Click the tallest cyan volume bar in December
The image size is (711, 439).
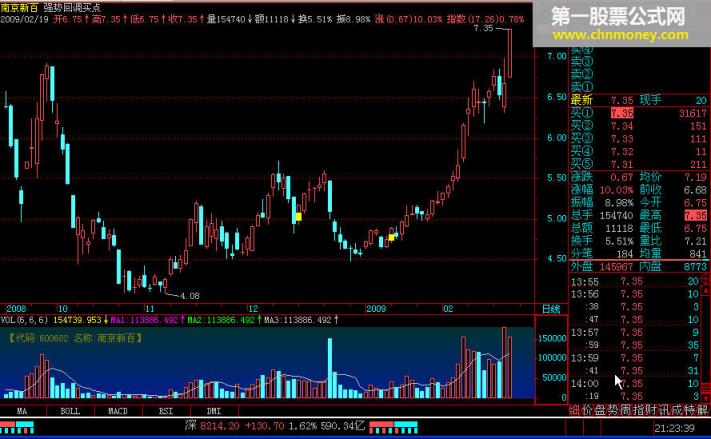pyautogui.click(x=330, y=368)
